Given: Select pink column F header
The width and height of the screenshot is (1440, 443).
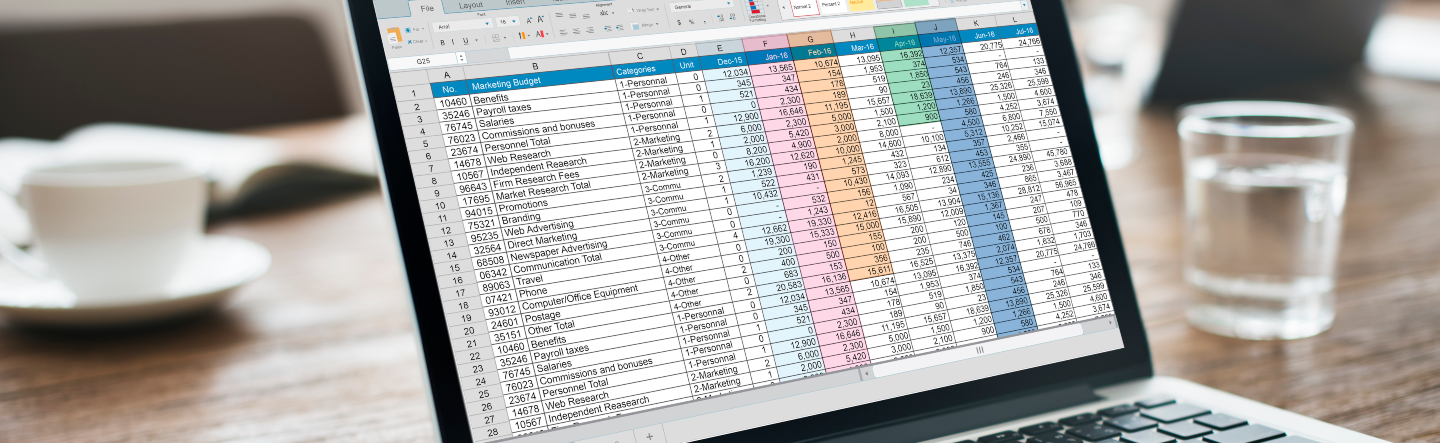Looking at the screenshot, I should click(x=765, y=44).
